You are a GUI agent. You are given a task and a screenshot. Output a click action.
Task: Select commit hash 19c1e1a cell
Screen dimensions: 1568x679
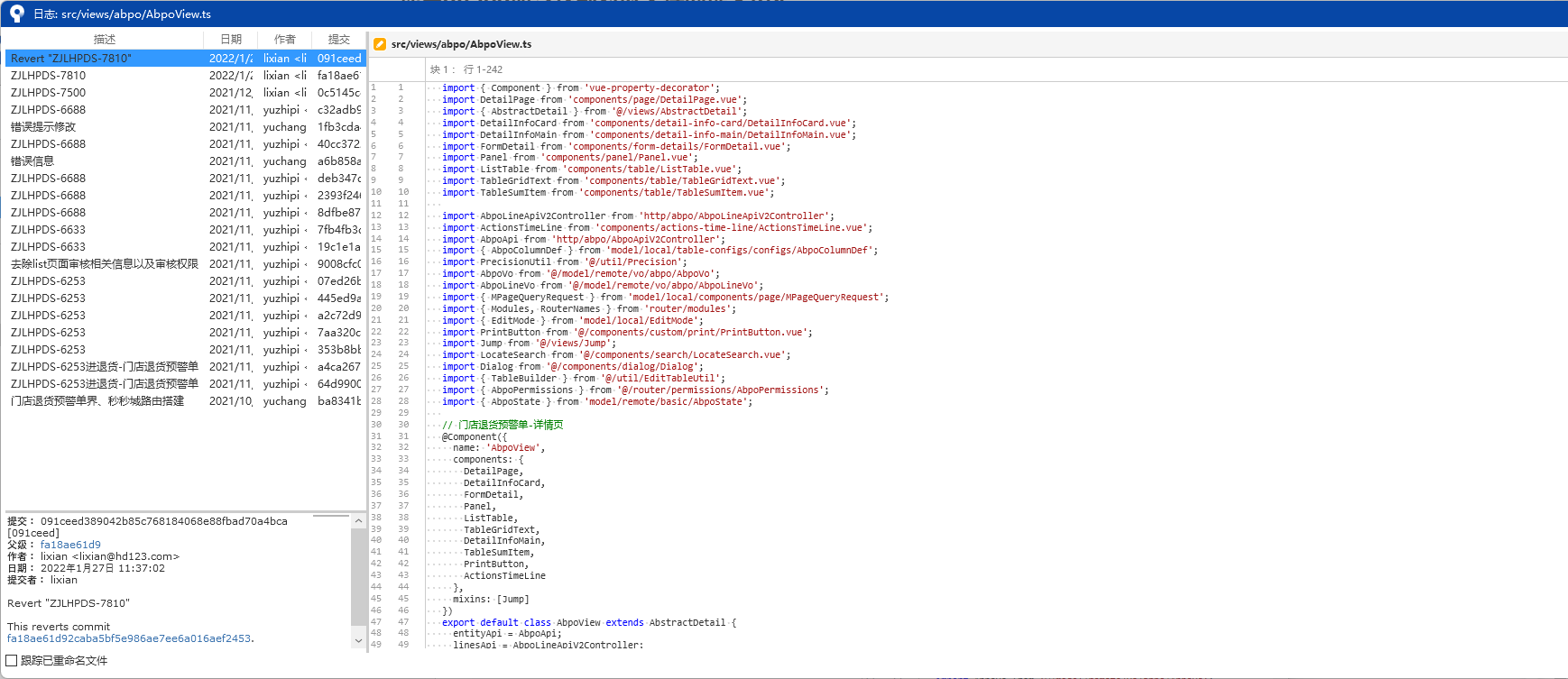338,247
